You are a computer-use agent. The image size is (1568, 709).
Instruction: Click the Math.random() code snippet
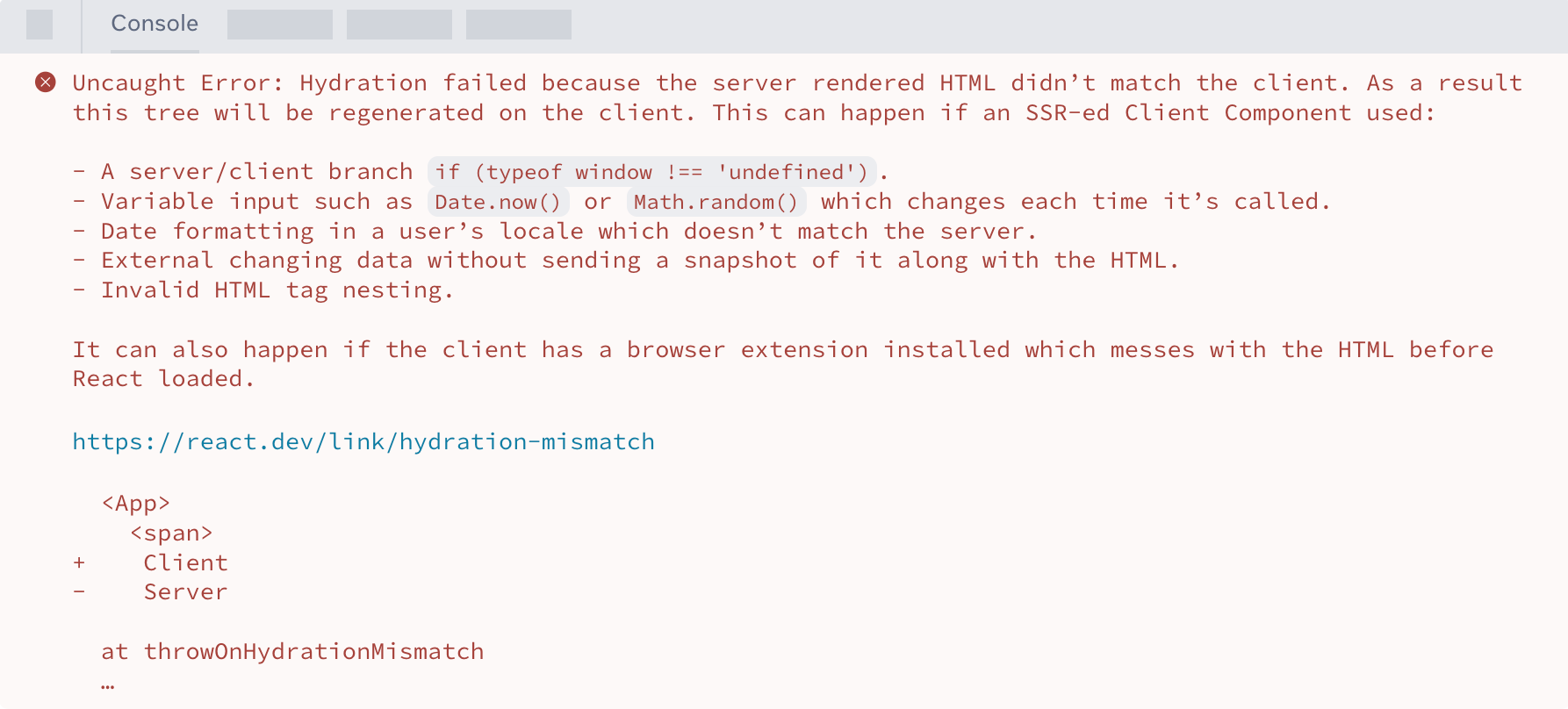(716, 202)
